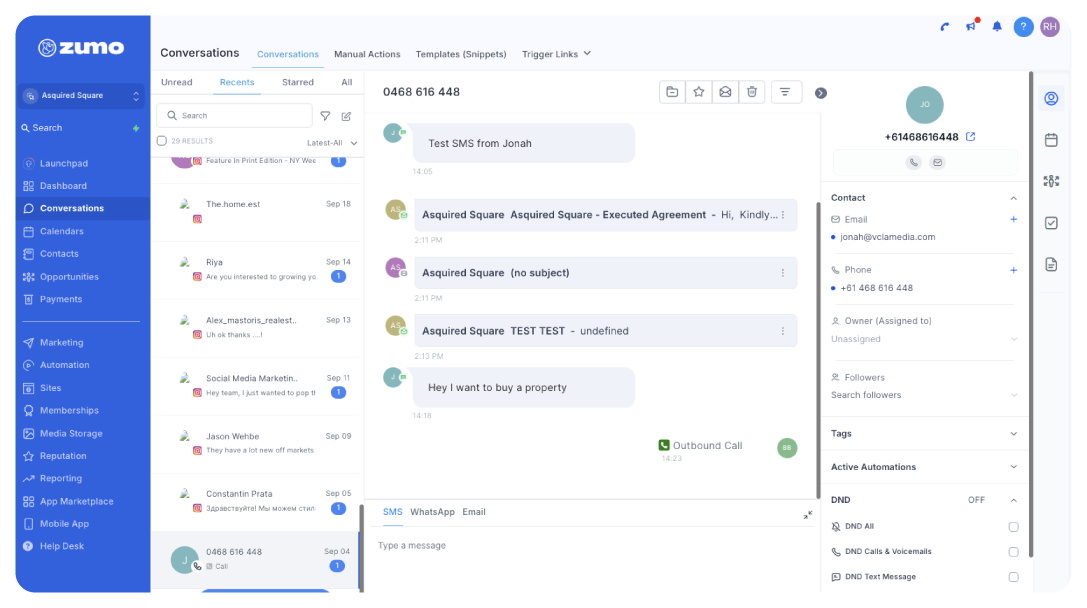
Task: Open the Search followers dropdown
Action: click(924, 395)
